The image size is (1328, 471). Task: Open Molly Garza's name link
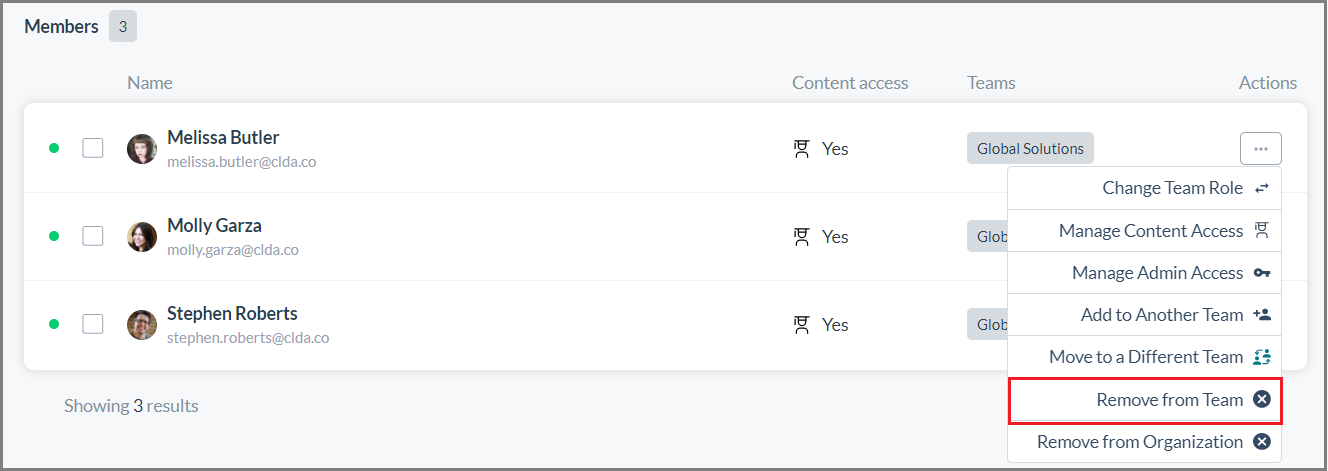point(214,225)
